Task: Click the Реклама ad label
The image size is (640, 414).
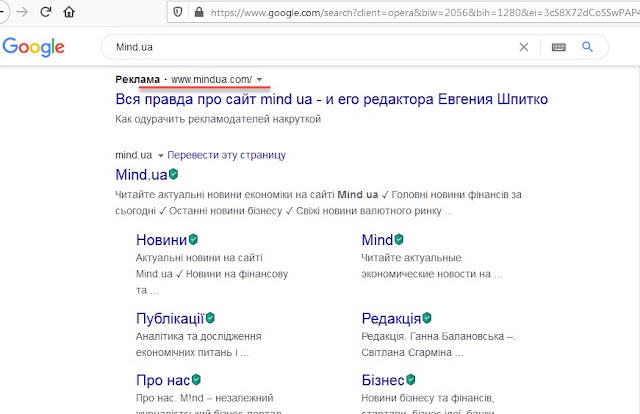Action: (138, 79)
